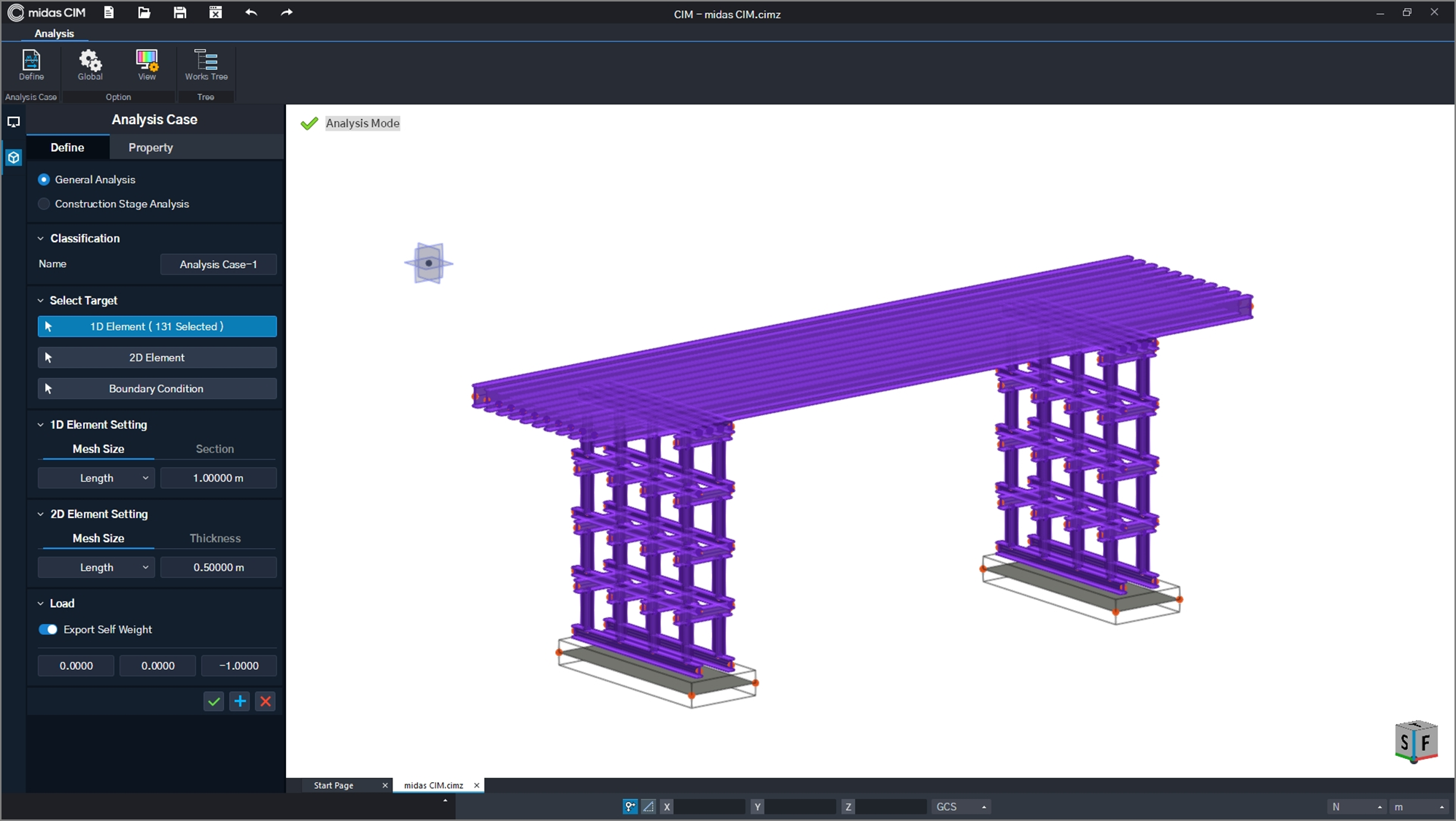This screenshot has height=821, width=1456.
Task: Select the Section sub-tab
Action: click(x=215, y=449)
